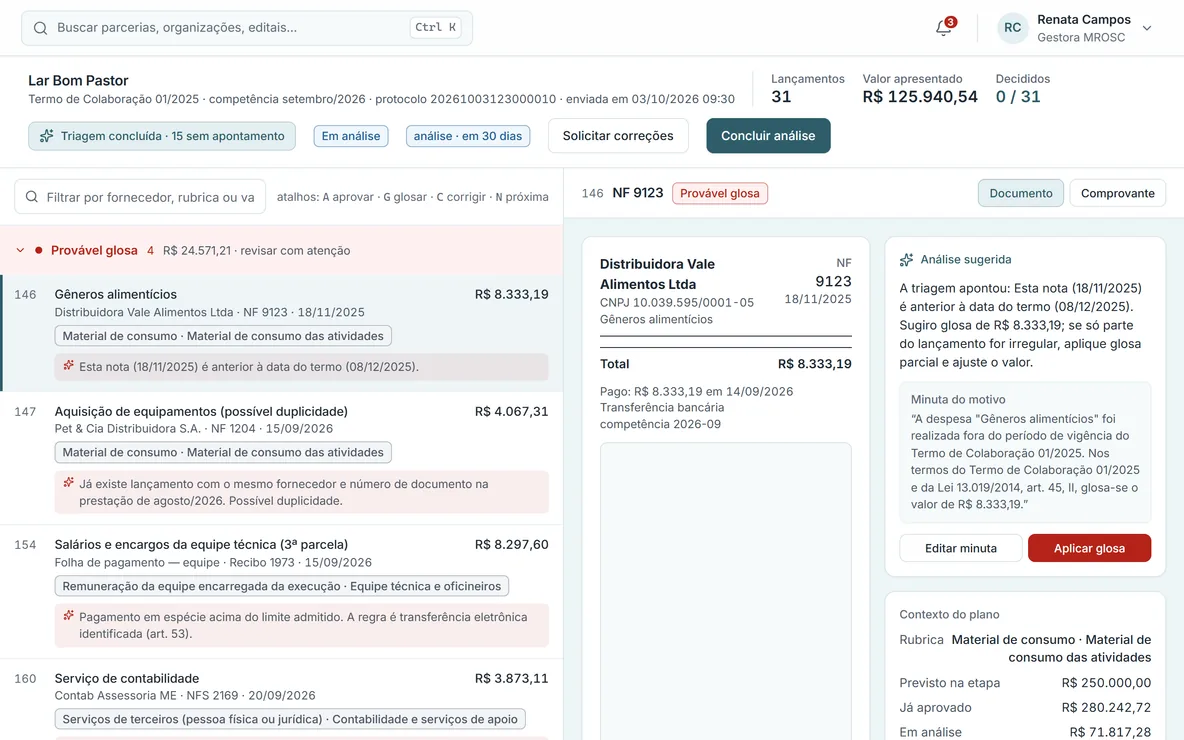Viewport: 1184px width, 740px height.
Task: Click Previsto na etapa R$ 250.000,00
Action: click(x=1025, y=683)
